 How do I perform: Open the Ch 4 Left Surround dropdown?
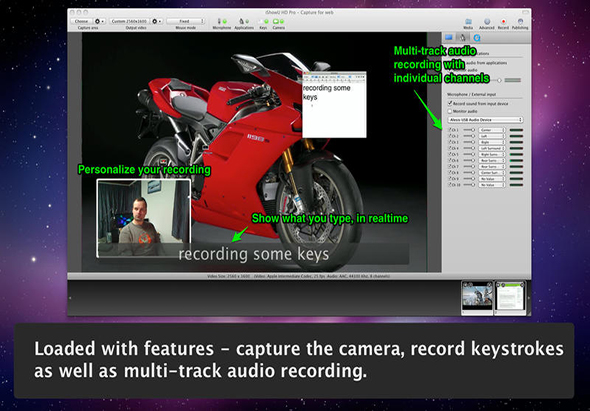tap(492, 148)
